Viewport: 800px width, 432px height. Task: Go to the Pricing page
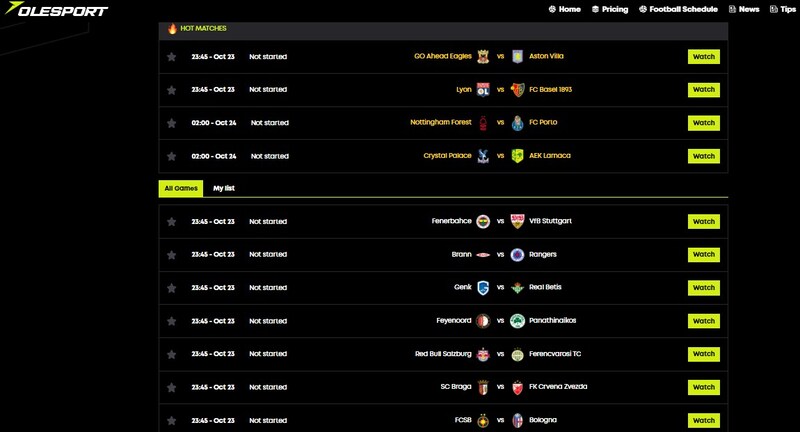[x=610, y=9]
